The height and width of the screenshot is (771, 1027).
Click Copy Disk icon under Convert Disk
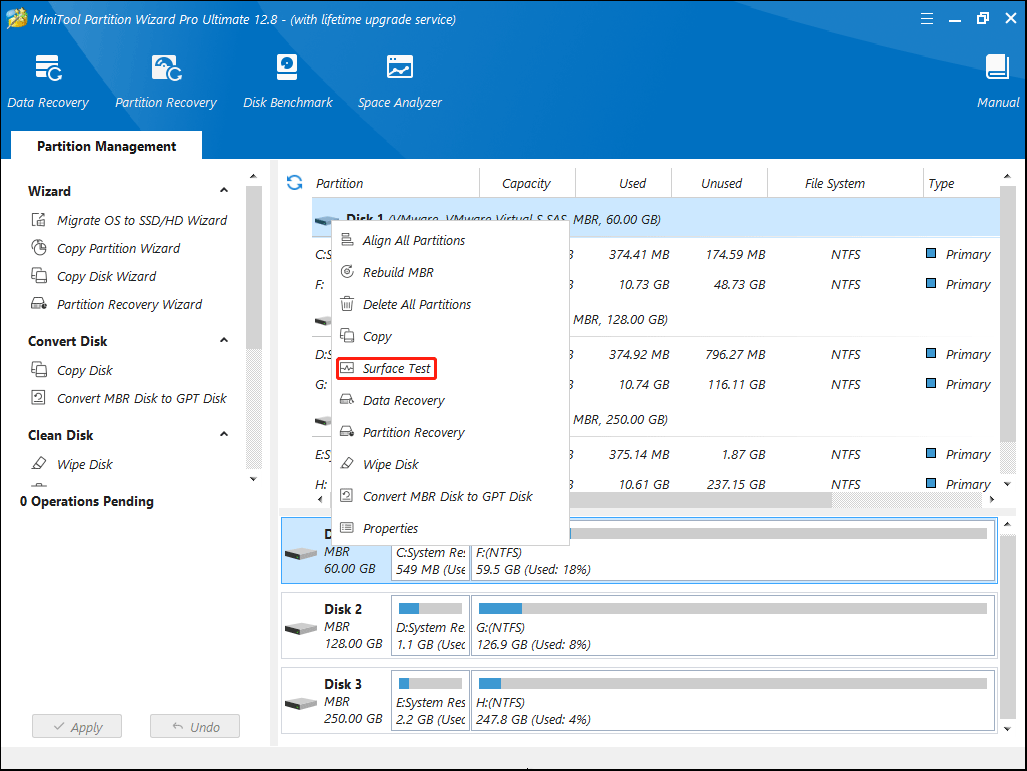coord(39,369)
